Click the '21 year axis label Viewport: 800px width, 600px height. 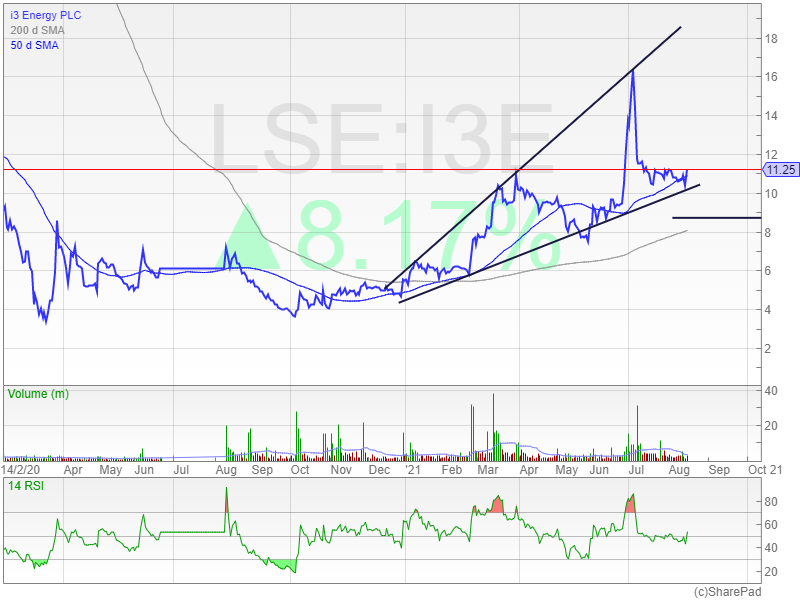(413, 469)
